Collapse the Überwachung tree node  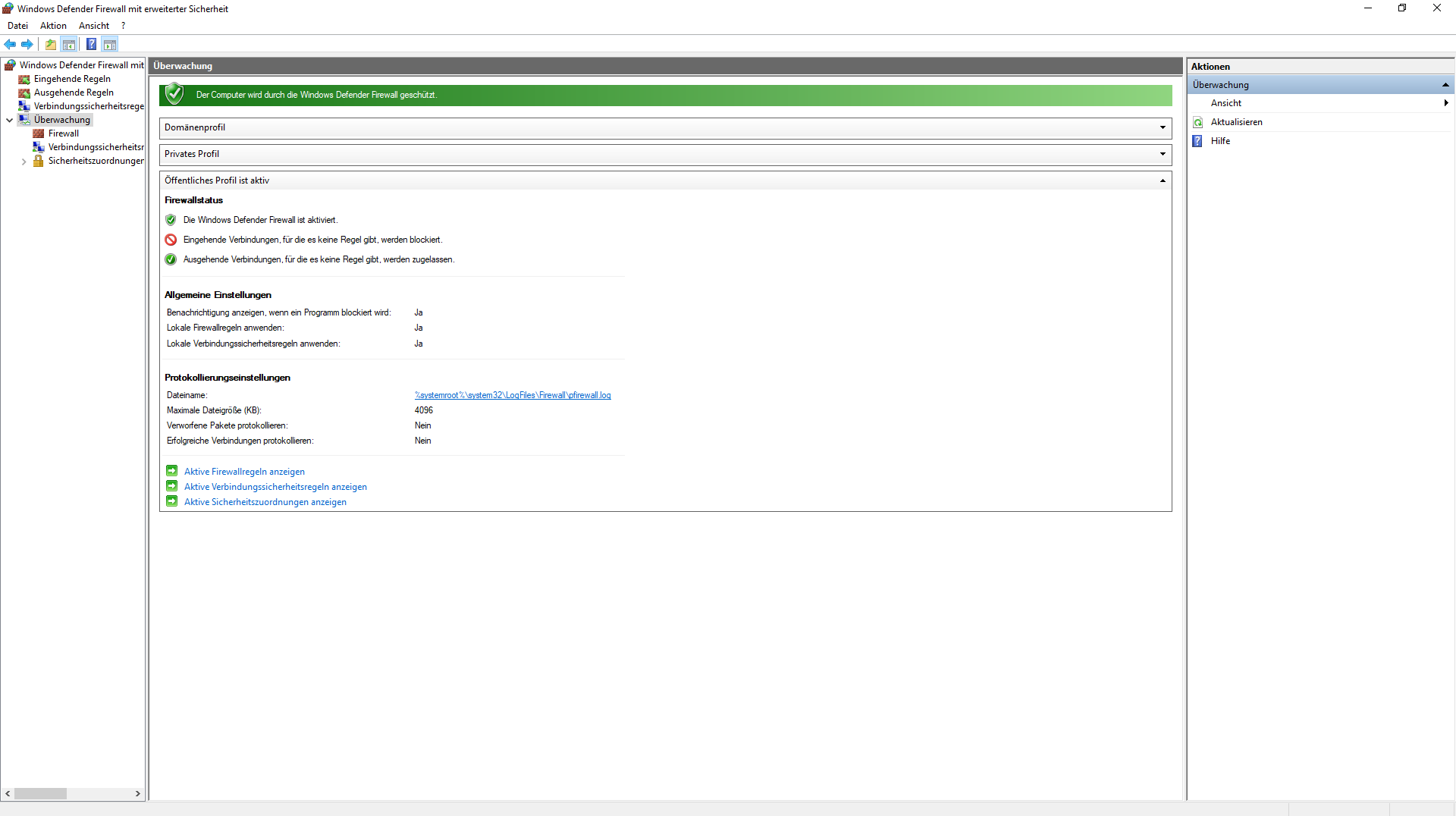9,120
